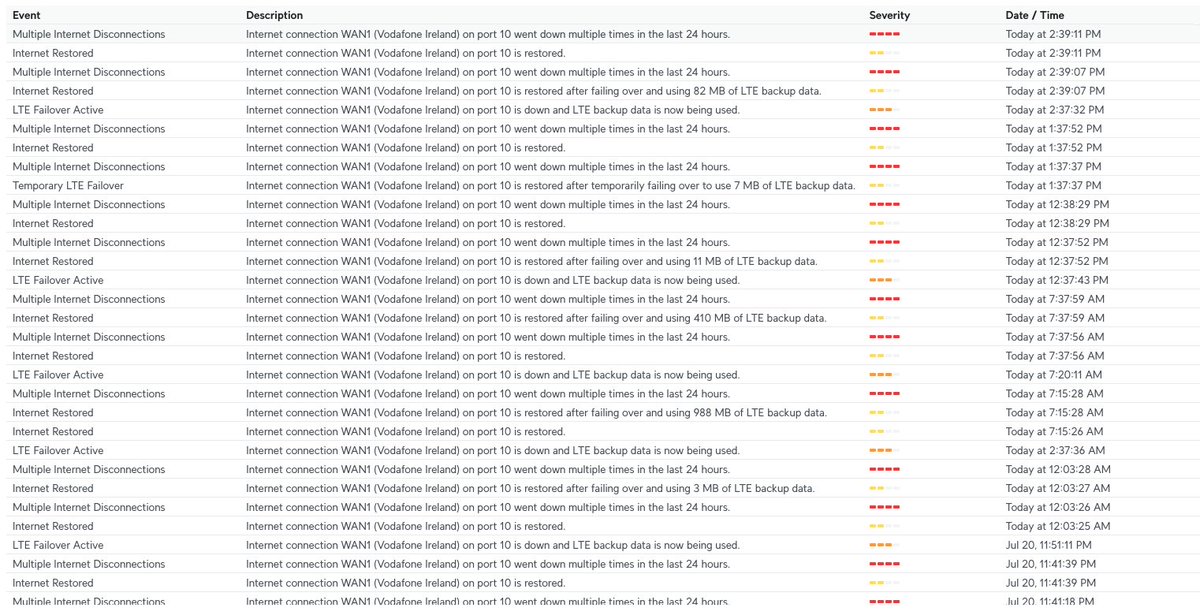Screen dimensions: 1200x615
Task: Click the 'Today at 12:03:26 AM' timestamp
Action: pyautogui.click(x=1058, y=508)
